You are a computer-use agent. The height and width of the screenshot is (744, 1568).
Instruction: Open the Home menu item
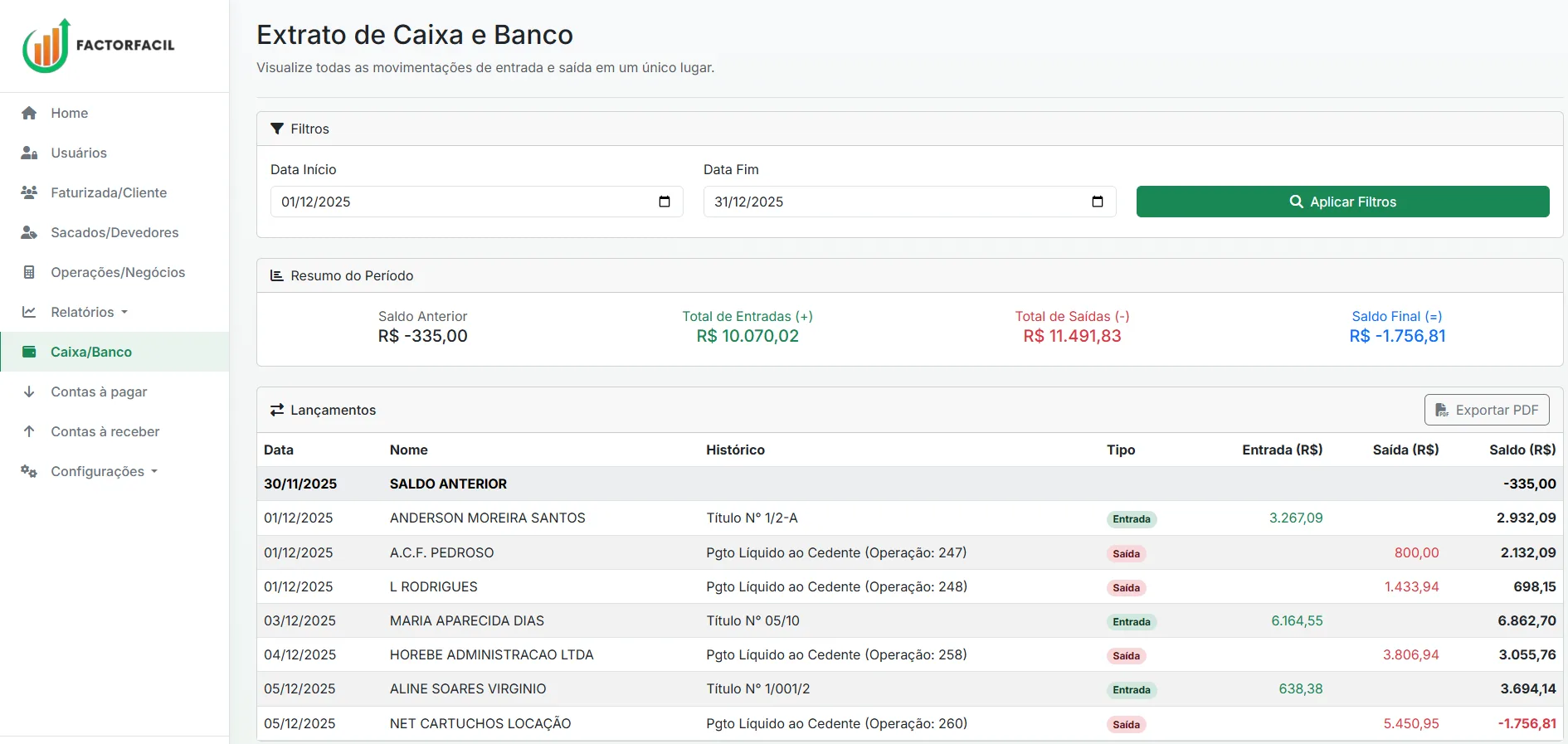(x=114, y=113)
